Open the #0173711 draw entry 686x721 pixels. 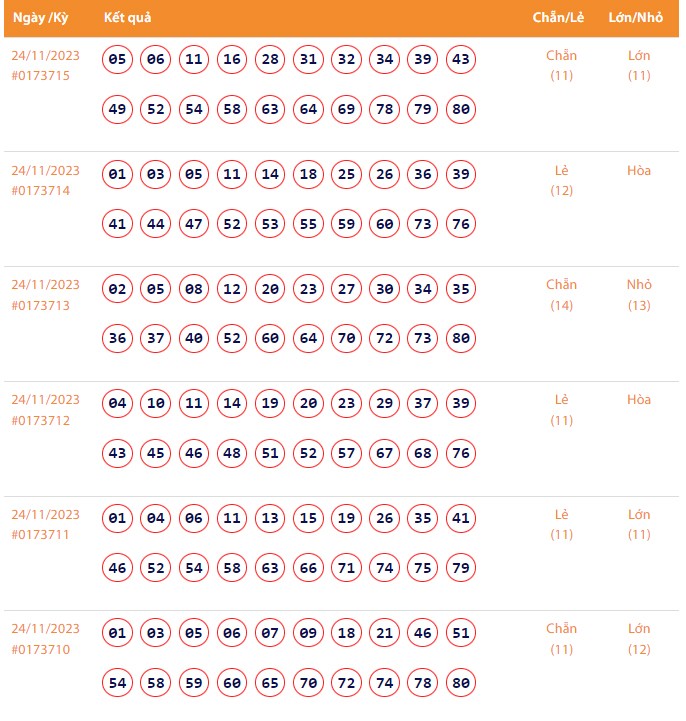(41, 534)
